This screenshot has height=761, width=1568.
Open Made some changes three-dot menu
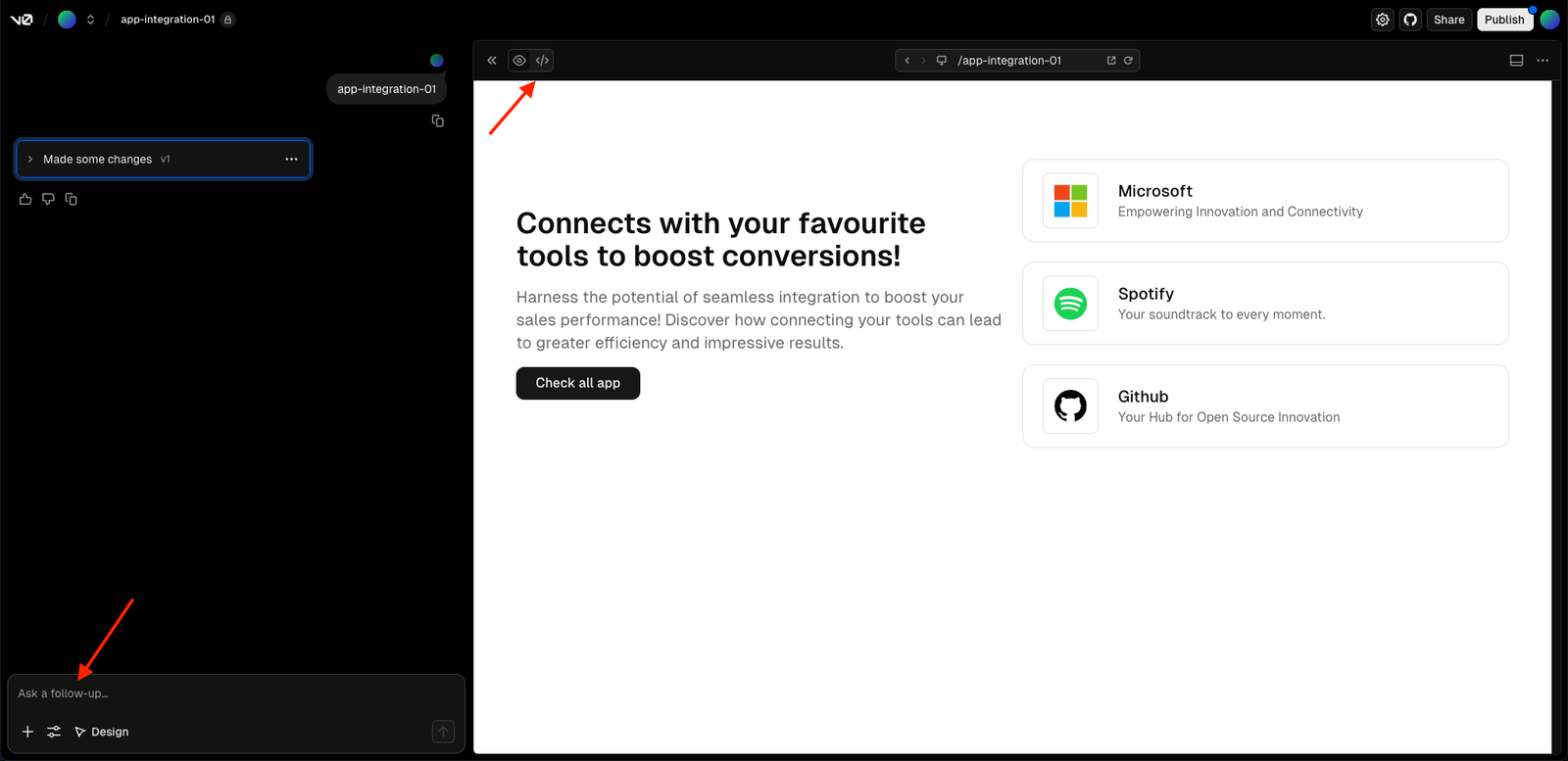point(291,160)
